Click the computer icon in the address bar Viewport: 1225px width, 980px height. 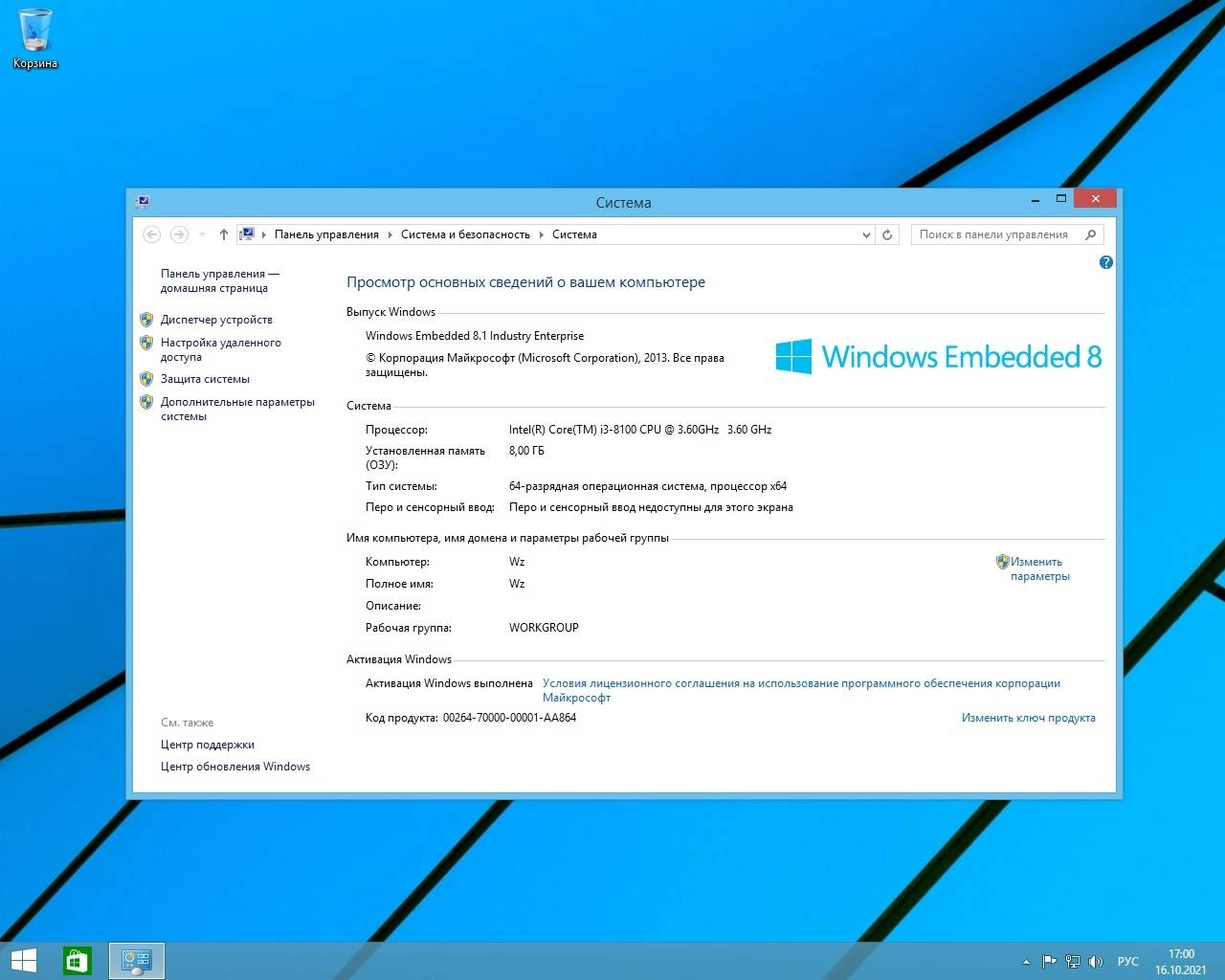(247, 234)
